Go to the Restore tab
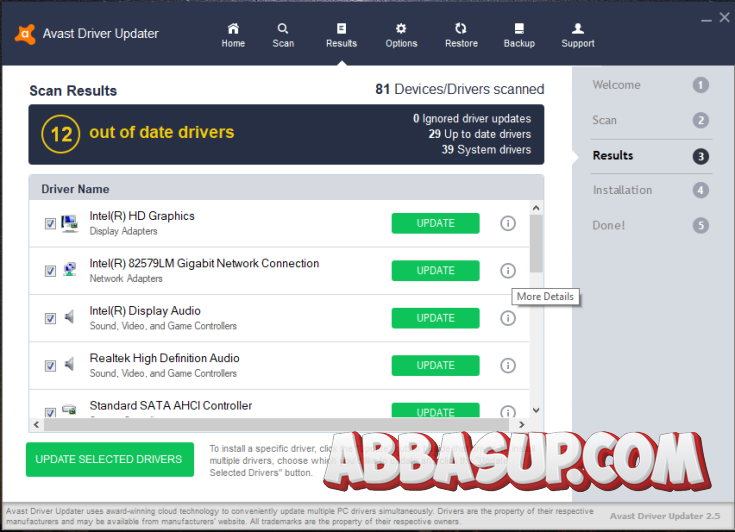The height and width of the screenshot is (532, 735). coord(461,36)
